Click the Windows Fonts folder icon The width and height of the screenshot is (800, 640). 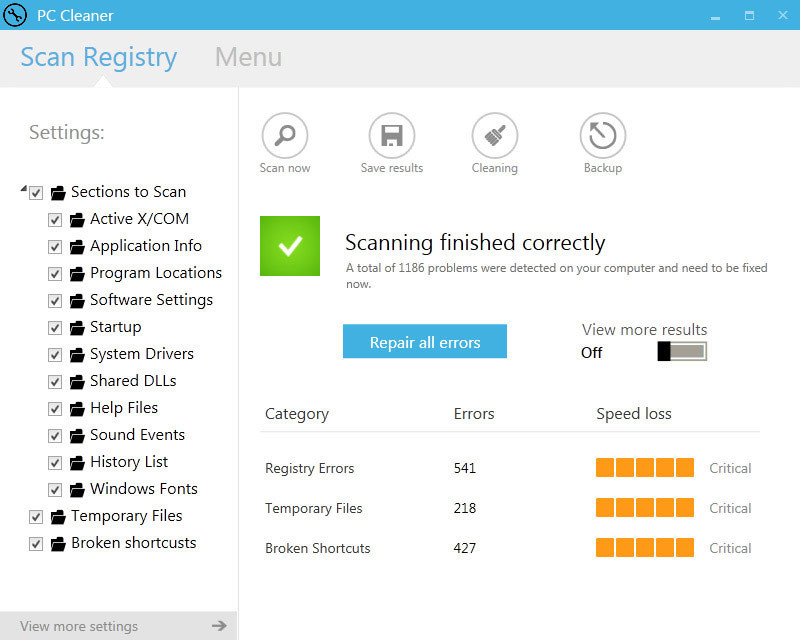click(77, 490)
